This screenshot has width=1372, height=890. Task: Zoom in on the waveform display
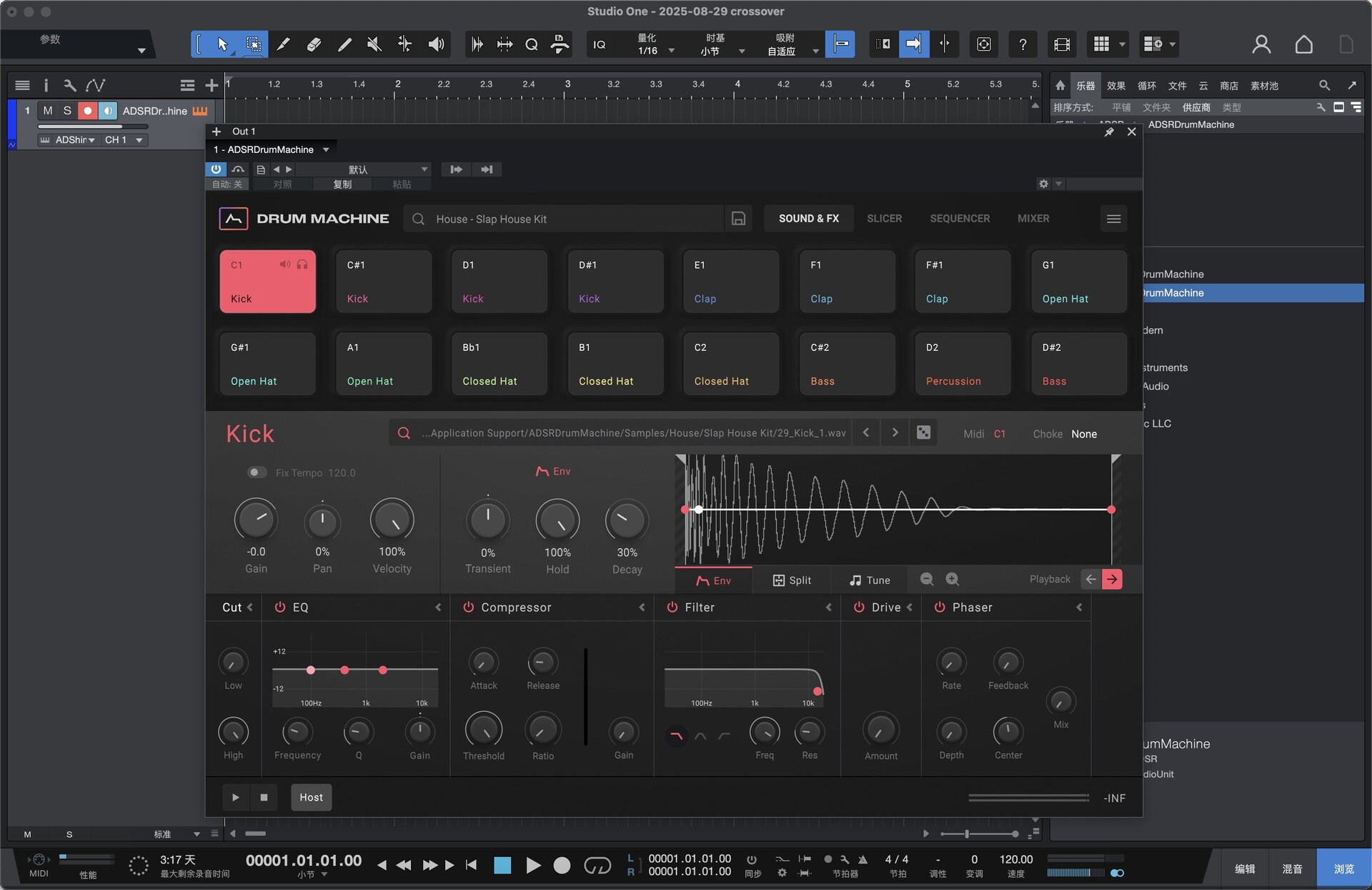click(953, 579)
